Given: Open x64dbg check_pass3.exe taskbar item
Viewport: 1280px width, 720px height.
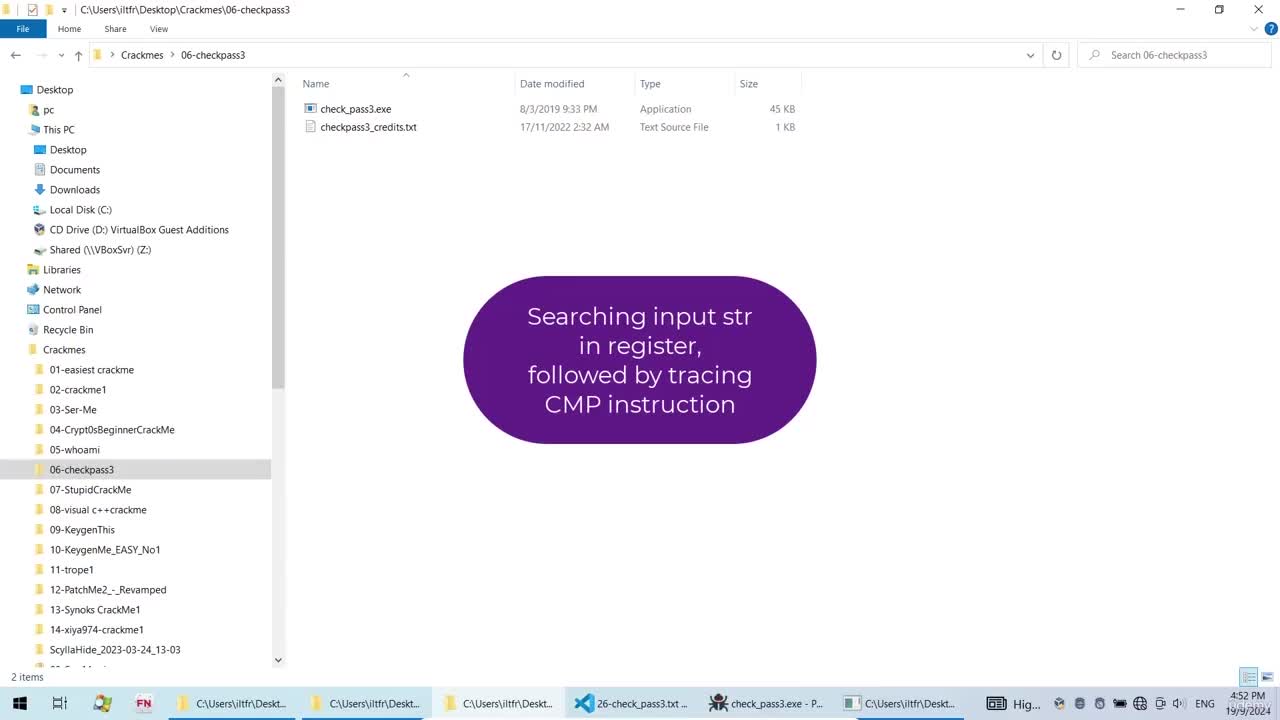Looking at the screenshot, I should pyautogui.click(x=765, y=703).
